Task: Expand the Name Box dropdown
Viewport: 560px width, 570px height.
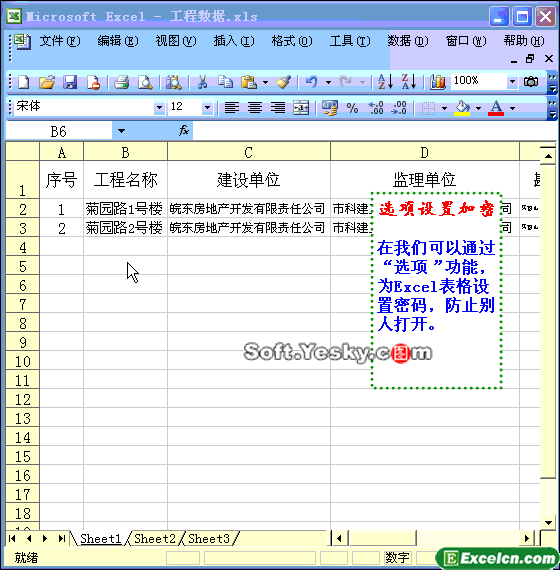Action: coord(121,131)
